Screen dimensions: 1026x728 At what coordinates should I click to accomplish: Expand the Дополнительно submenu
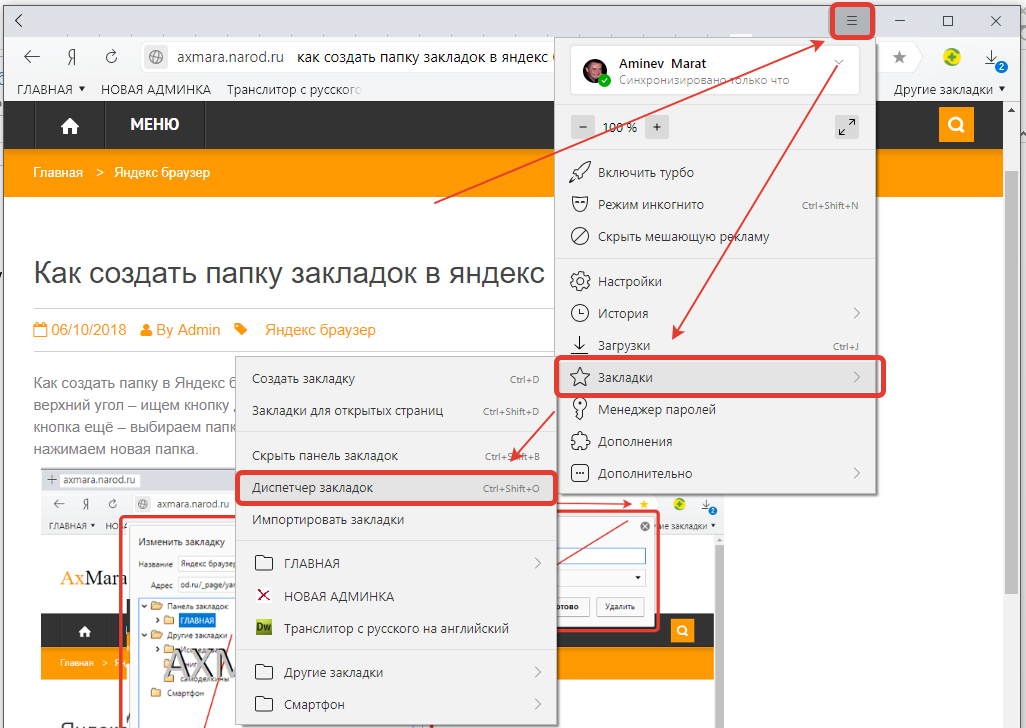tap(715, 474)
